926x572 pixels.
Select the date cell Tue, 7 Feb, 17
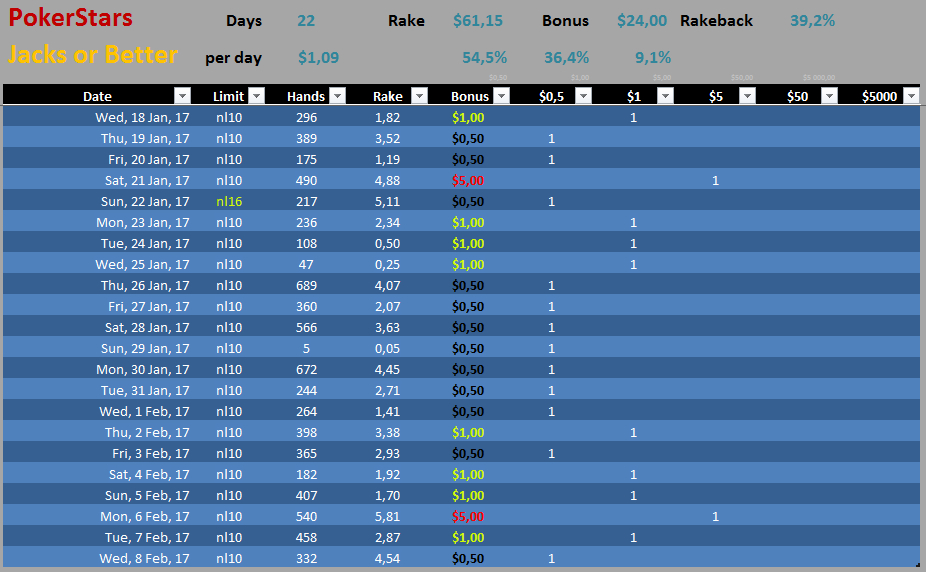148,538
